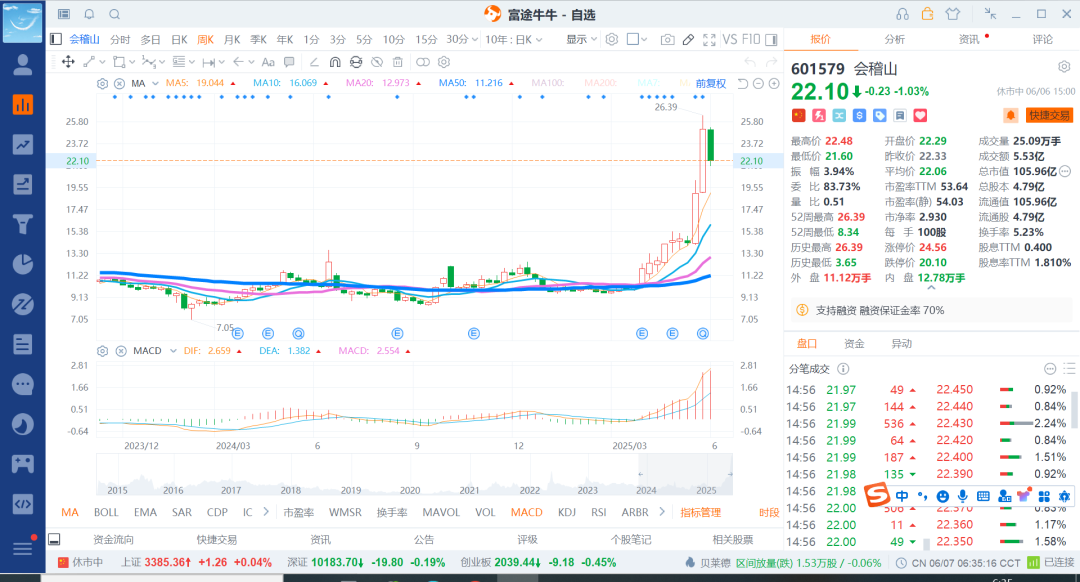Viewport: 1080px width, 582px height.
Task: Toggle left panel layout icon before 会稽山
Action: 56,39
